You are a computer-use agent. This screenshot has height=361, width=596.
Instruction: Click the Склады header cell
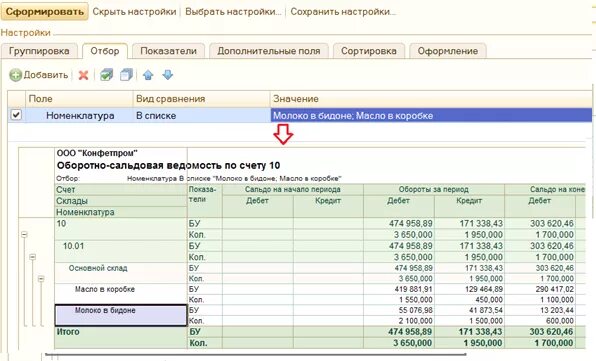tap(121, 201)
